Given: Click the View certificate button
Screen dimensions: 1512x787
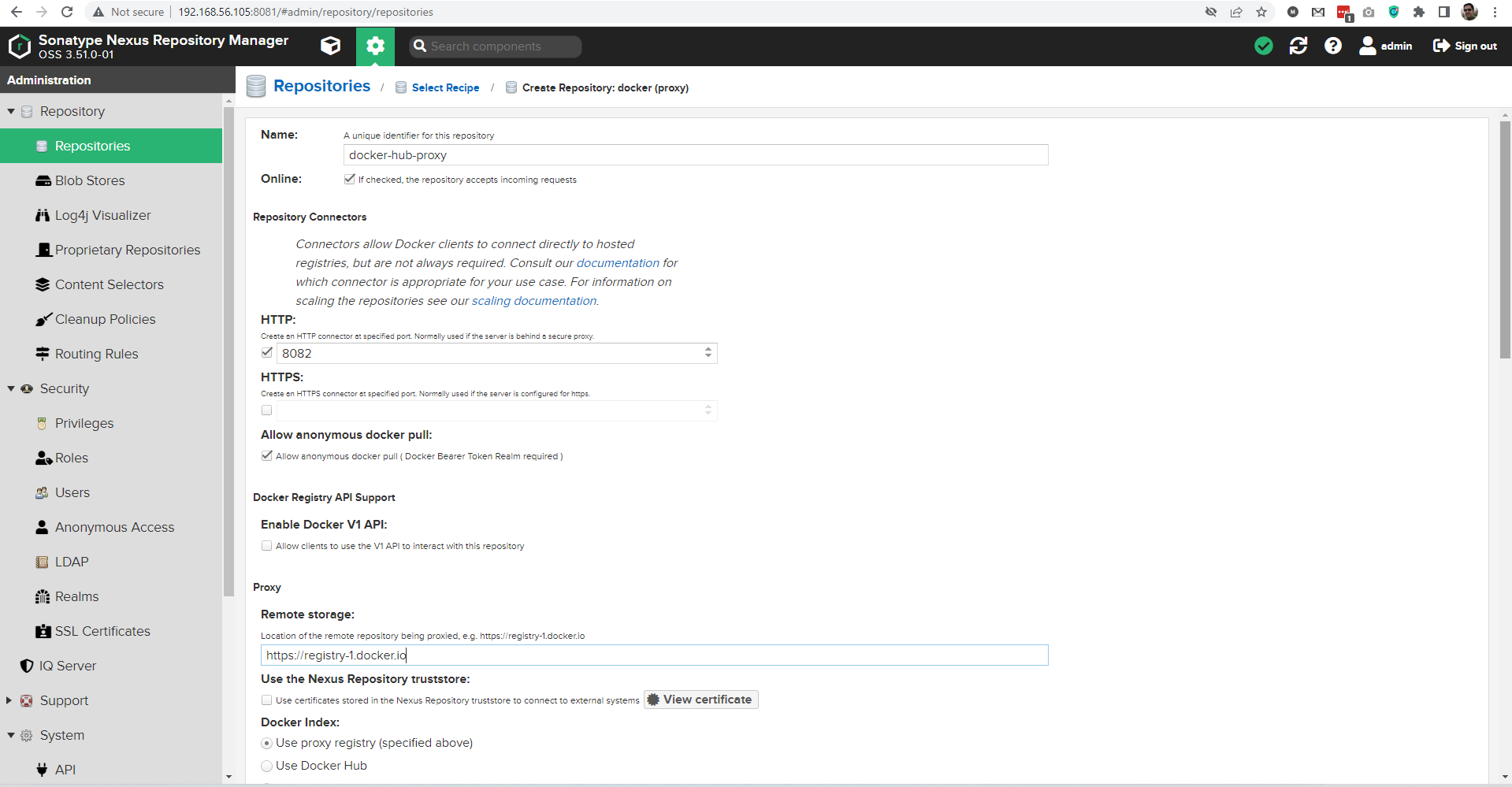Looking at the screenshot, I should click(700, 700).
